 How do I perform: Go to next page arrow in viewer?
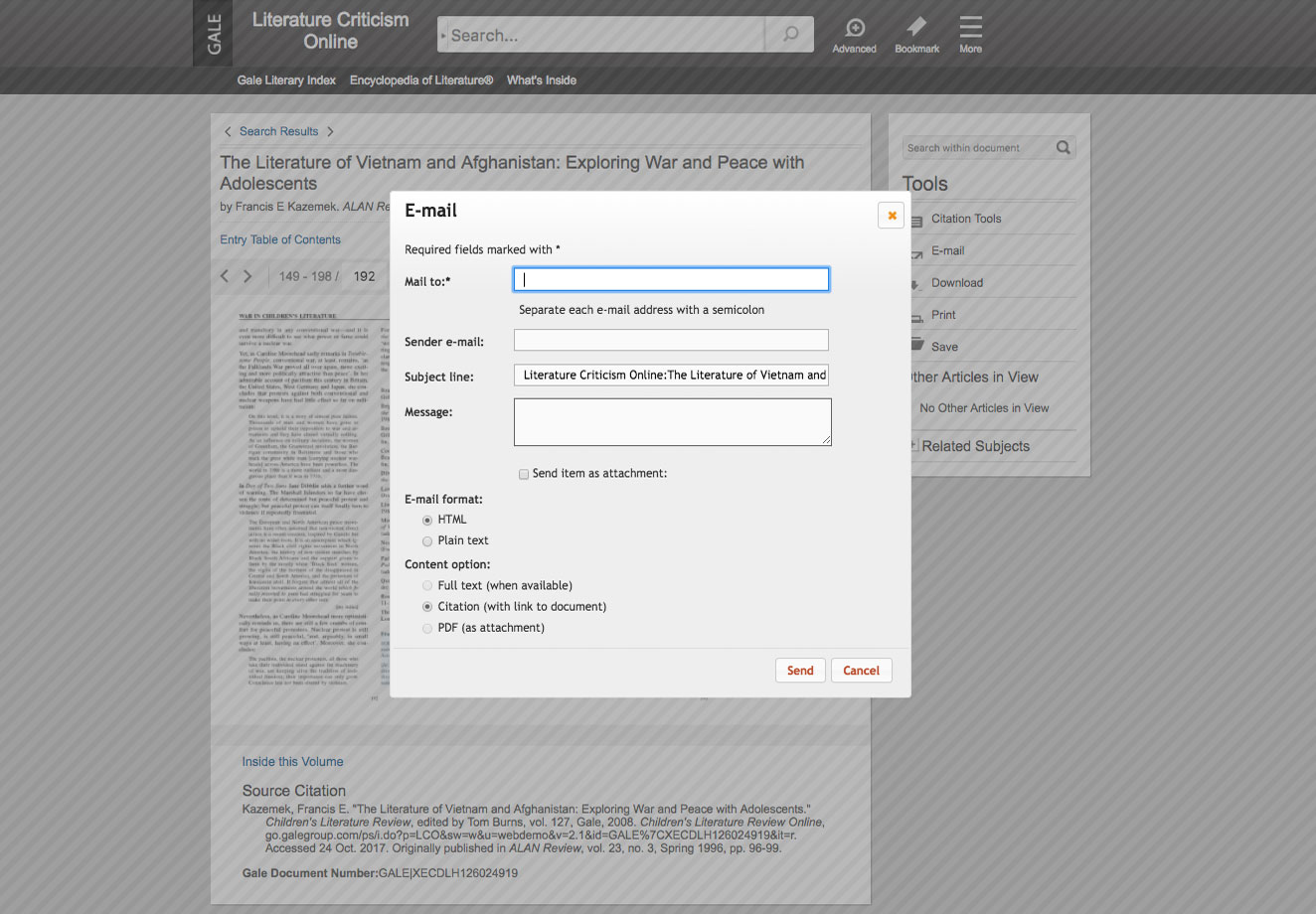pos(247,276)
